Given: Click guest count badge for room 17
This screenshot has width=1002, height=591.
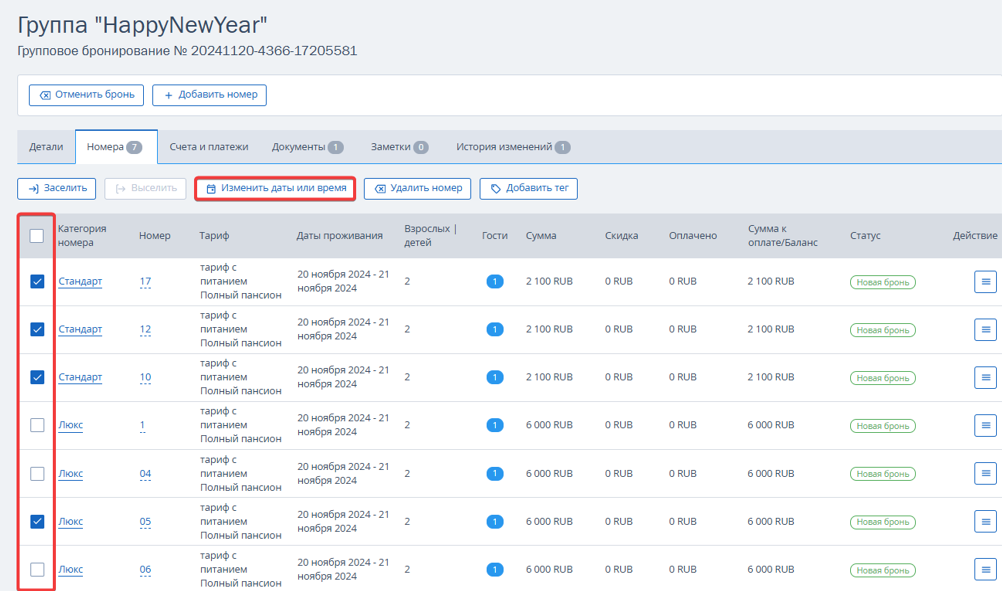Looking at the screenshot, I should (x=495, y=282).
